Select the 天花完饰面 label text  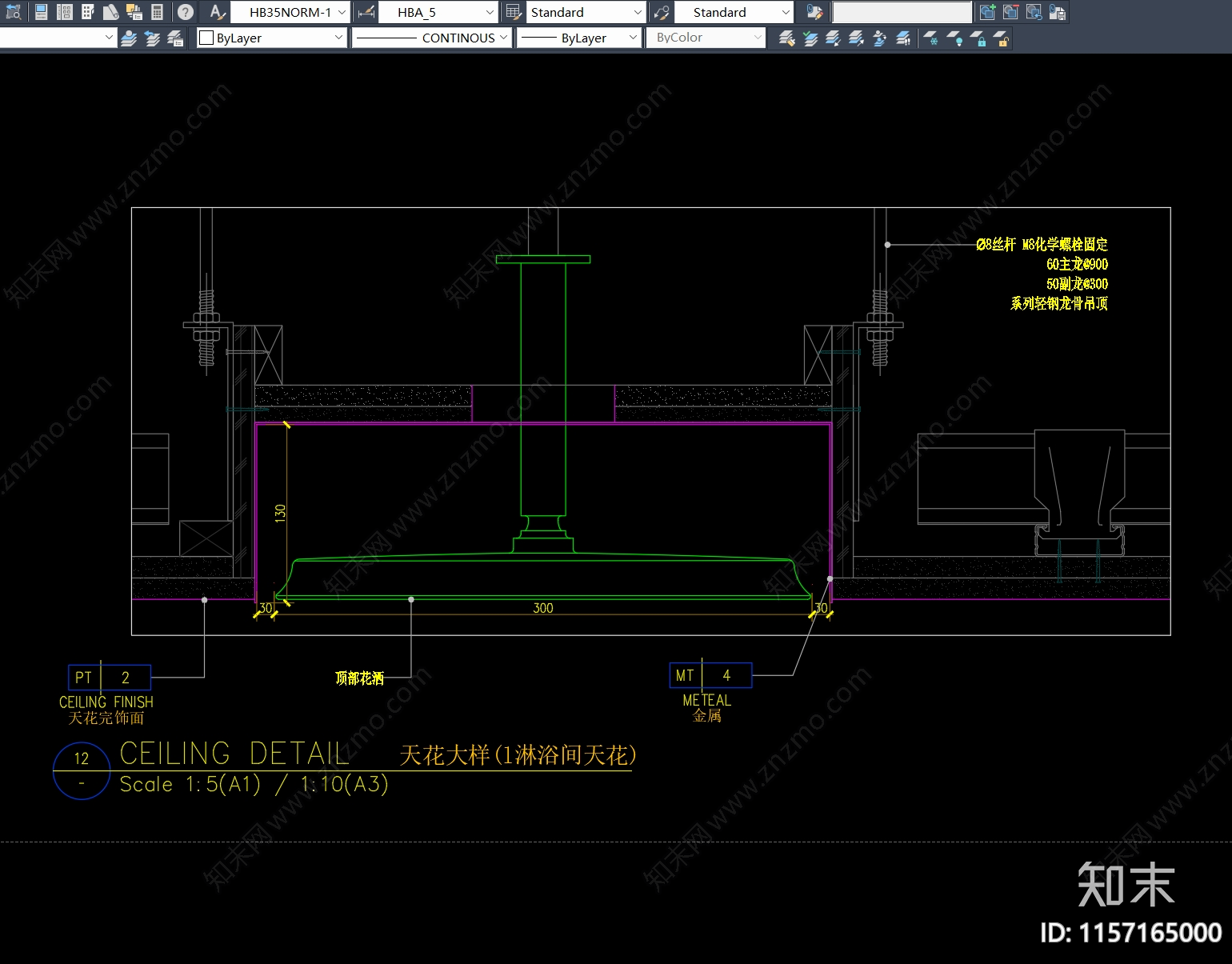106,718
